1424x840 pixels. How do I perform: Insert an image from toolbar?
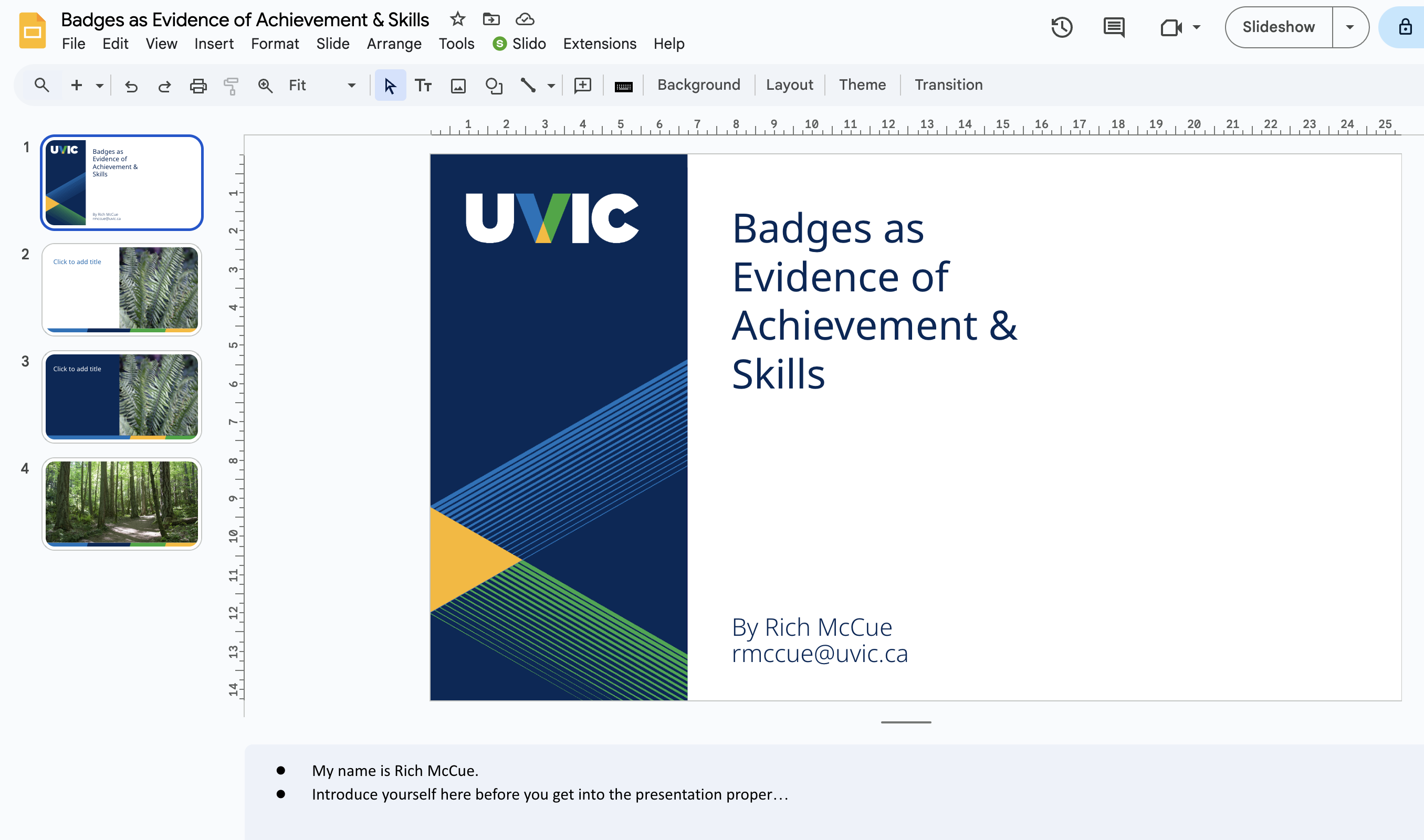tap(458, 86)
